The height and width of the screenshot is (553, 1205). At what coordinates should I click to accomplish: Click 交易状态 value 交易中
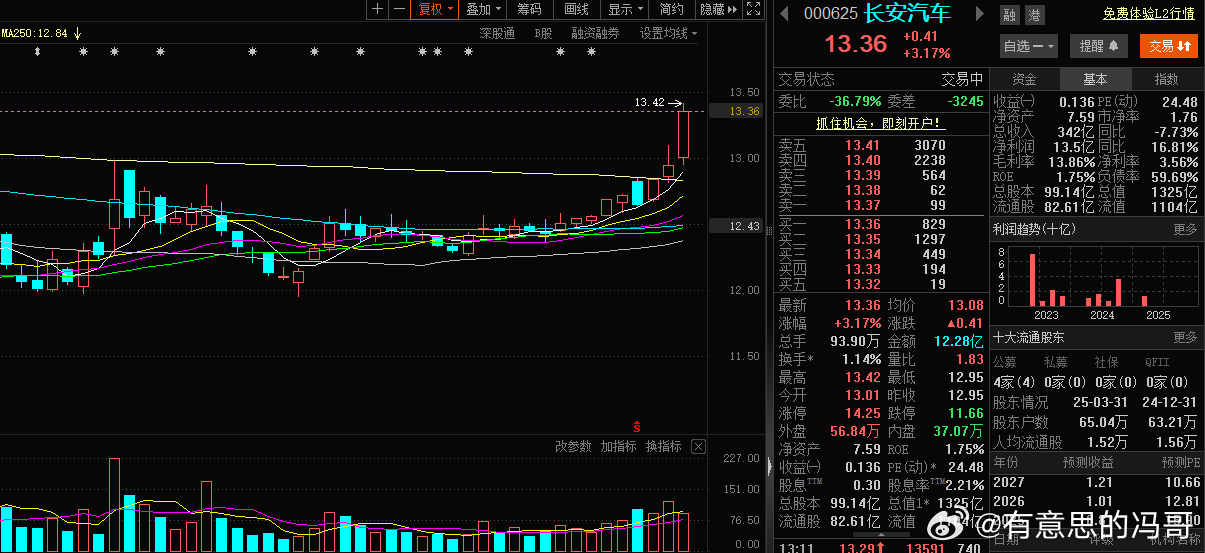tap(962, 79)
